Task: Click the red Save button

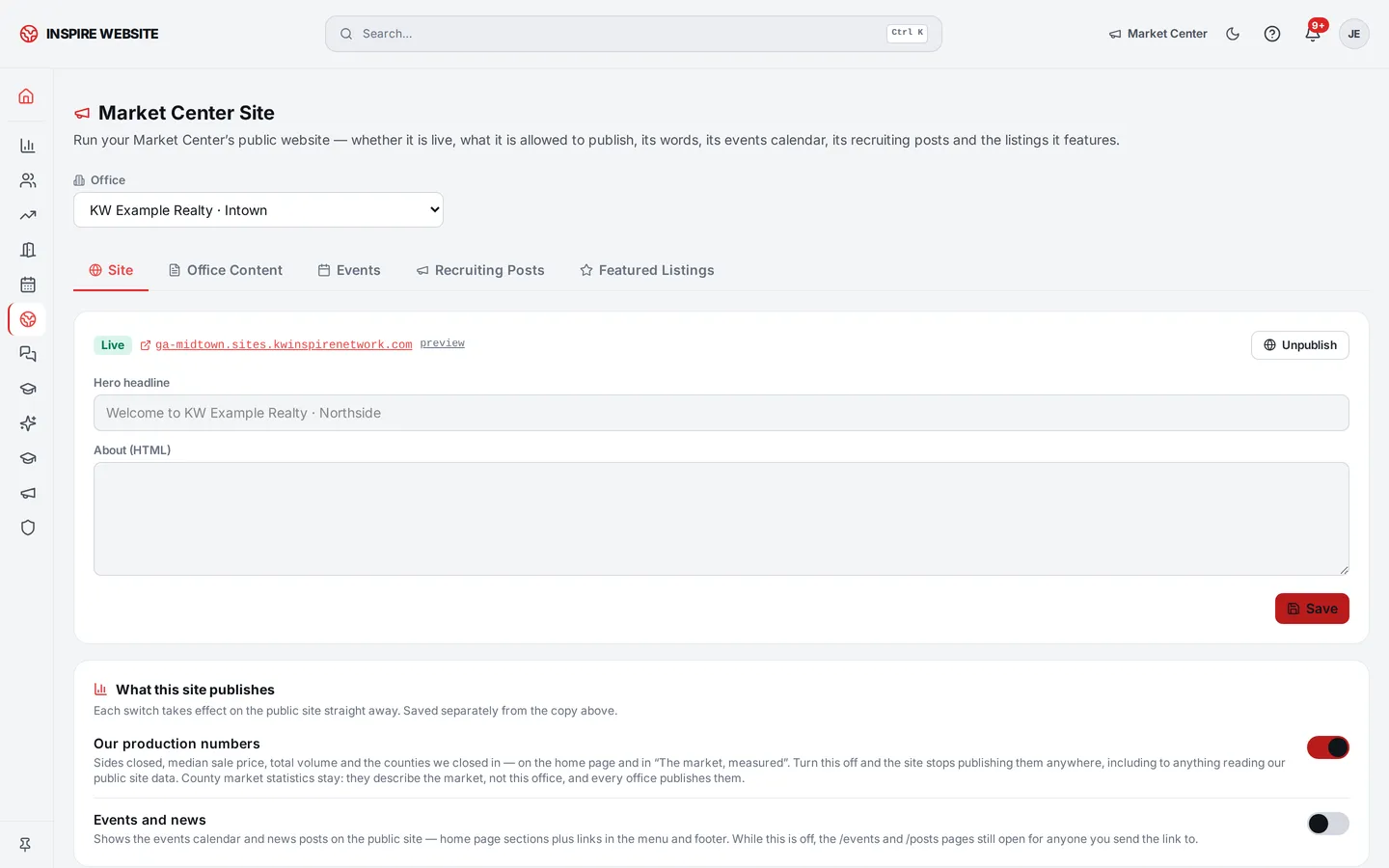Action: click(x=1312, y=609)
